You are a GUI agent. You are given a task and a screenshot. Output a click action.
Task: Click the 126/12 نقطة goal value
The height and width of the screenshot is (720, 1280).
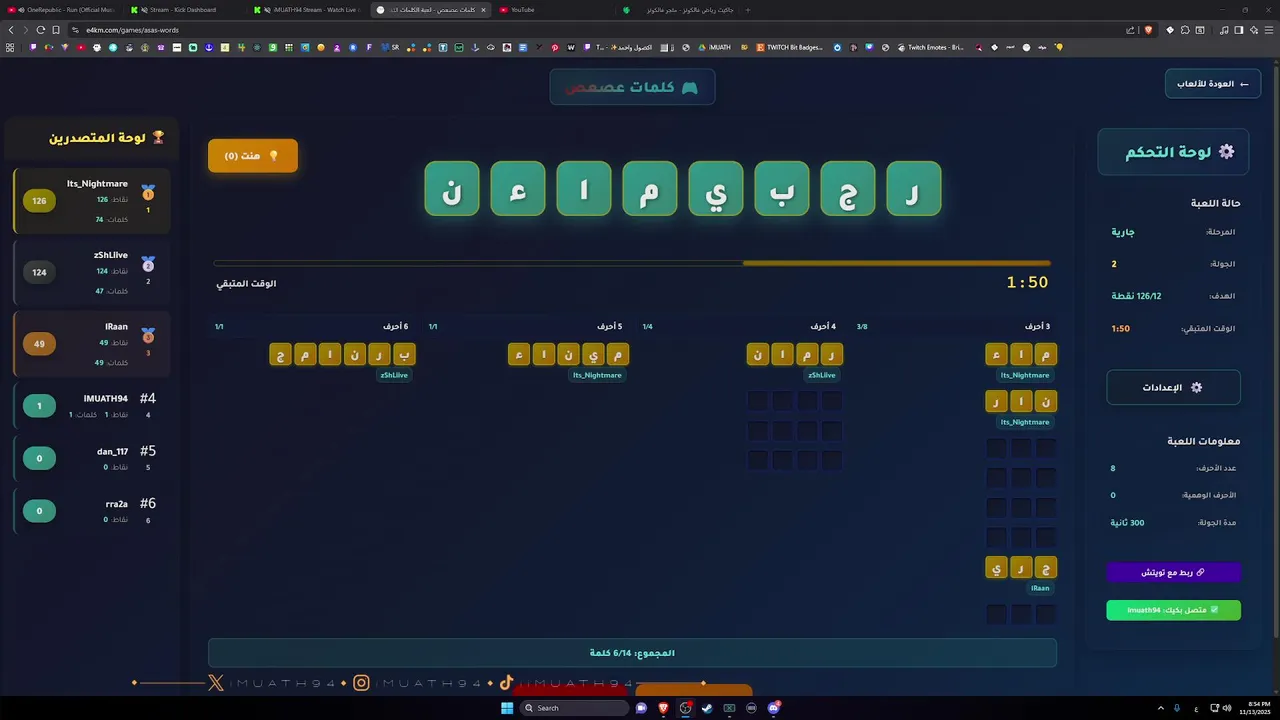[1136, 296]
